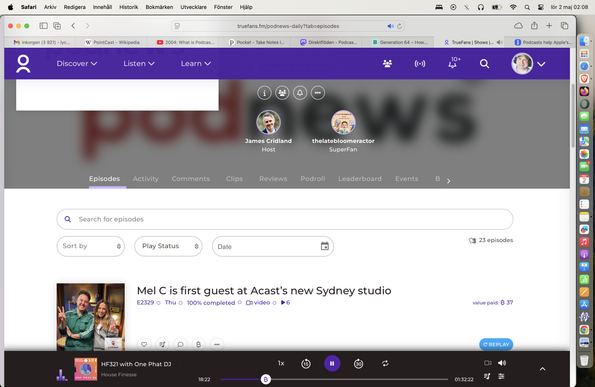Open the live broadcast icon in header

click(420, 63)
